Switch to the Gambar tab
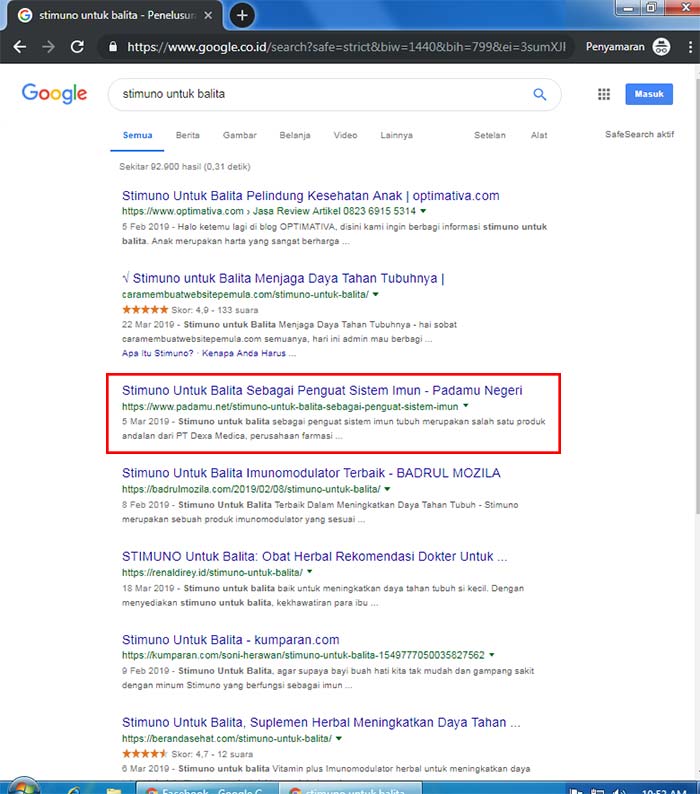This screenshot has width=700, height=794. click(240, 135)
